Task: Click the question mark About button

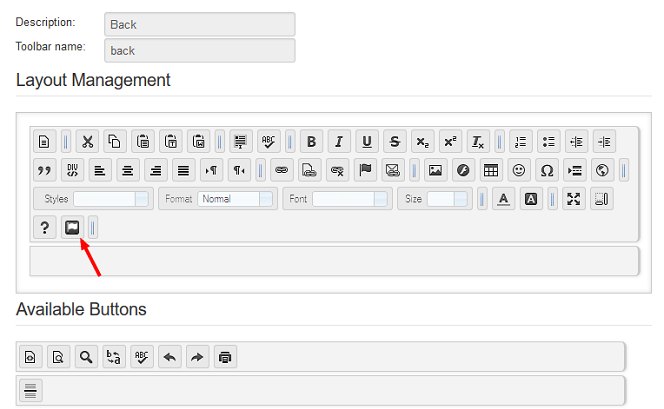Action: point(44,228)
